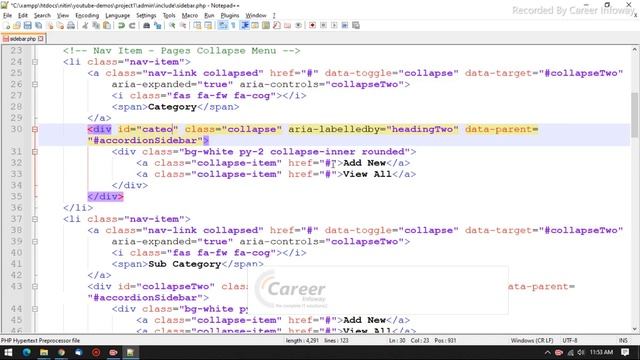Click the Close document toolbar icon
640x360 pixels.
(49, 25)
